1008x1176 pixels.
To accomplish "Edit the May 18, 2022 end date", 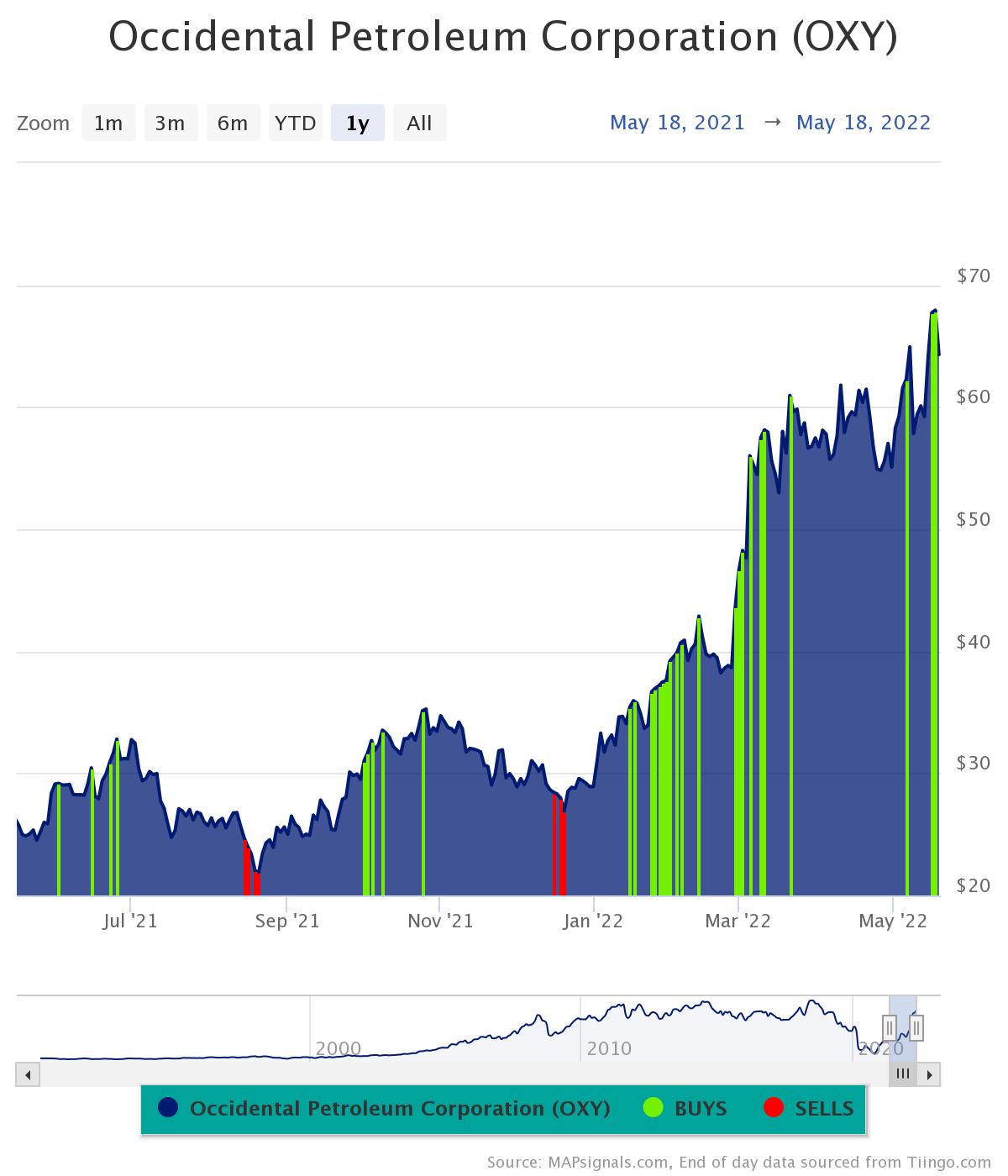I will coord(864,123).
